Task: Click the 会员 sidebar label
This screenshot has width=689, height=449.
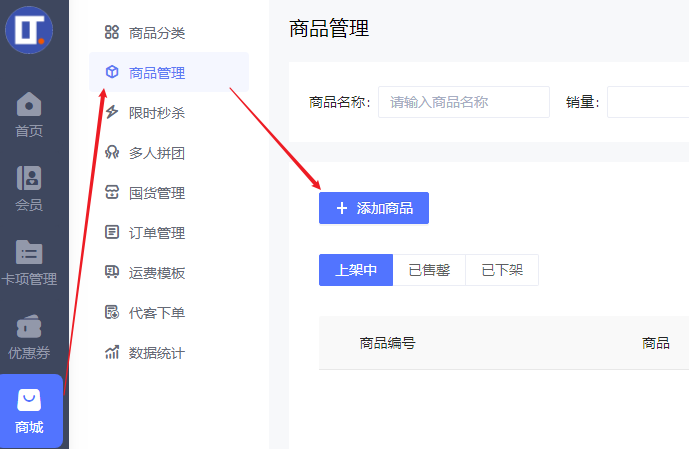Action: point(29,204)
